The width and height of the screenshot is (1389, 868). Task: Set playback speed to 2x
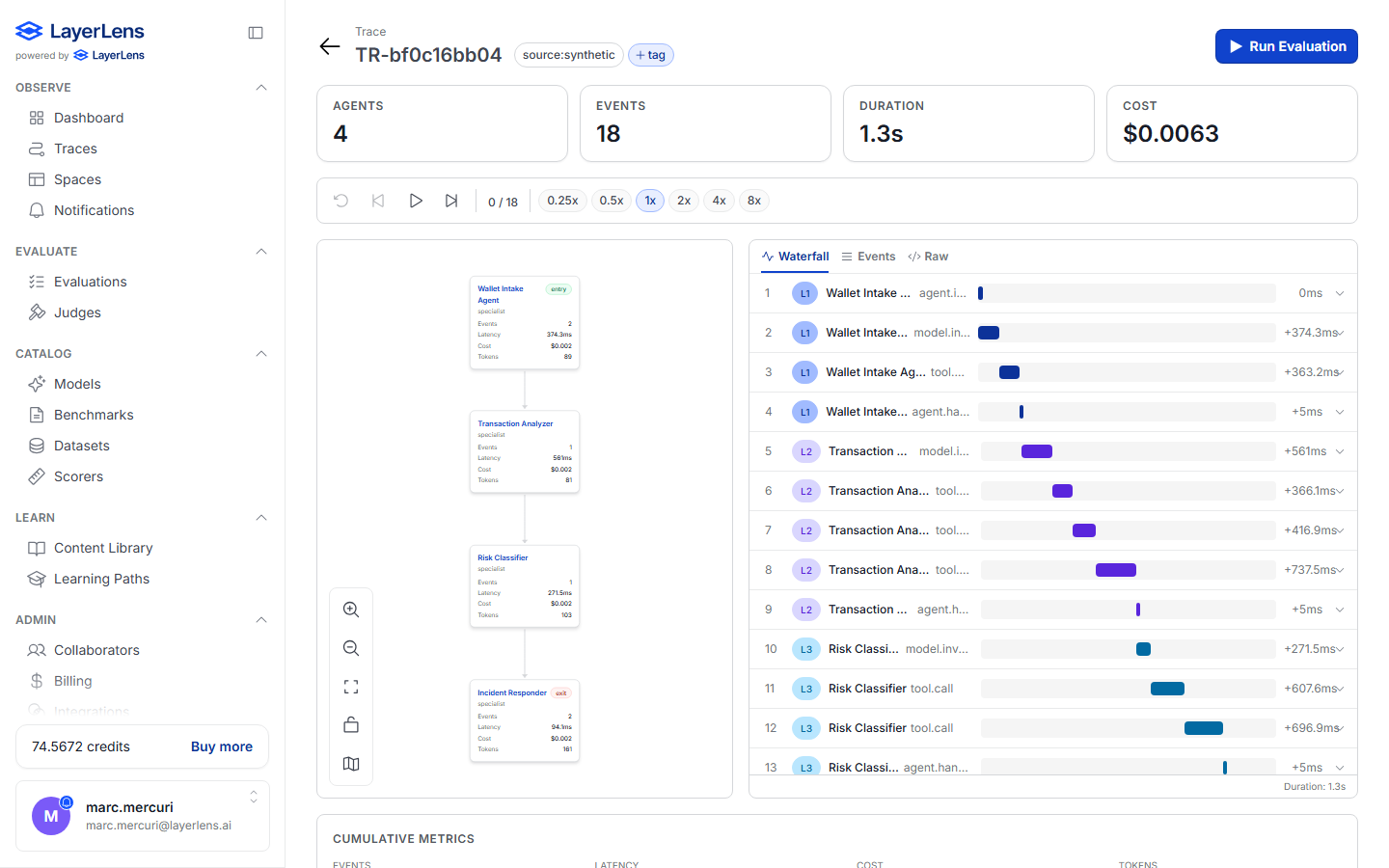pyautogui.click(x=684, y=201)
